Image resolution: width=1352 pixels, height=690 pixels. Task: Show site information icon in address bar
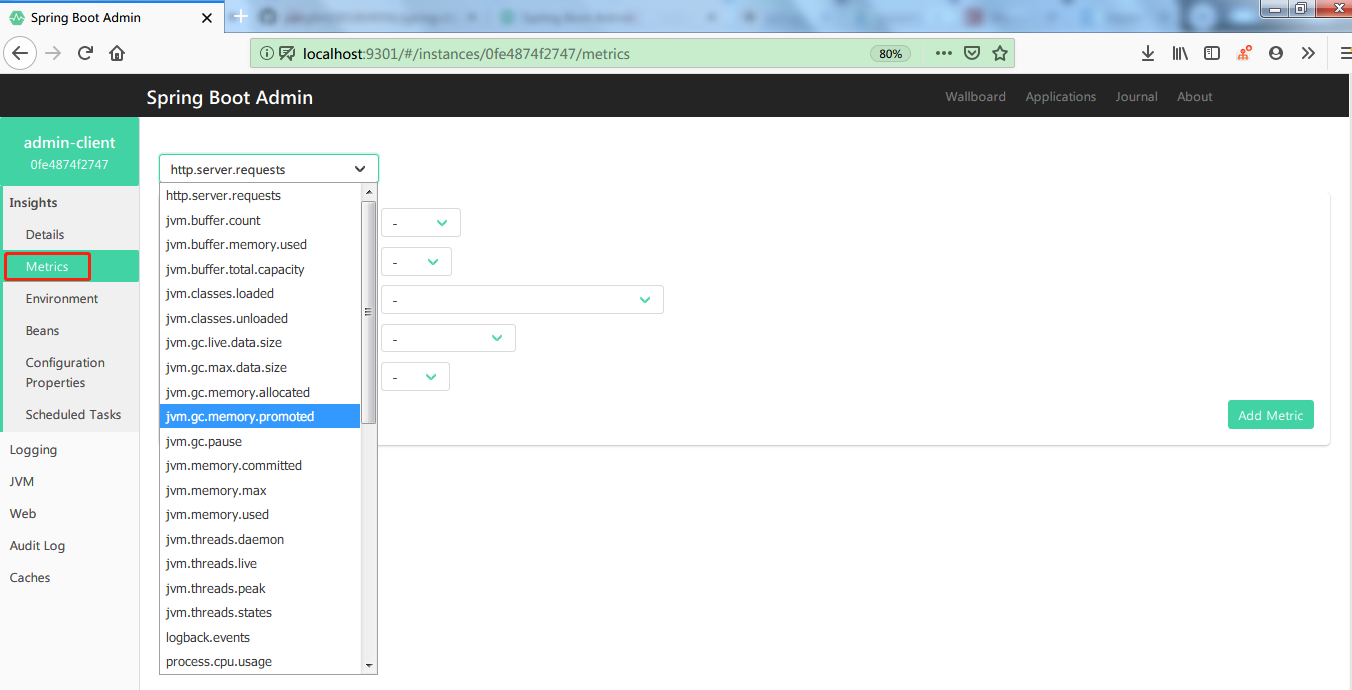[x=267, y=53]
